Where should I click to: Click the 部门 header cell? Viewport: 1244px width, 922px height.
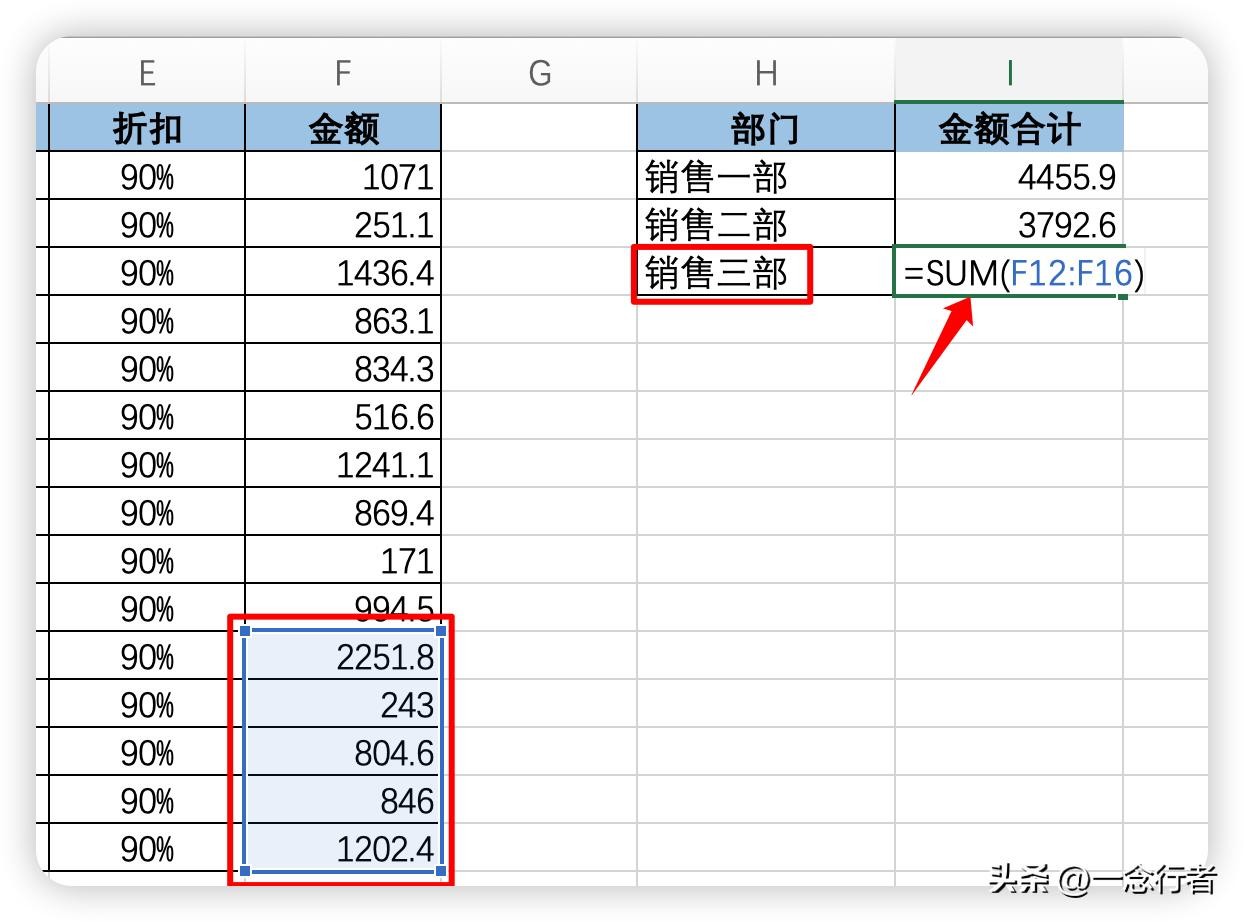tap(766, 129)
